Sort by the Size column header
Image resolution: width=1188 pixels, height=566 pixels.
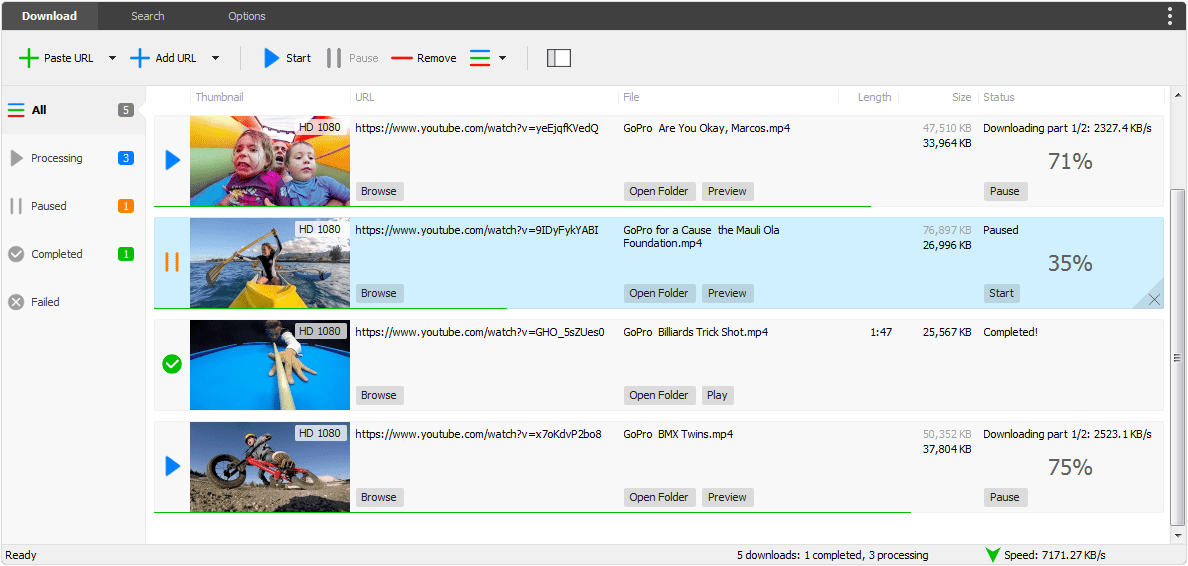[961, 97]
